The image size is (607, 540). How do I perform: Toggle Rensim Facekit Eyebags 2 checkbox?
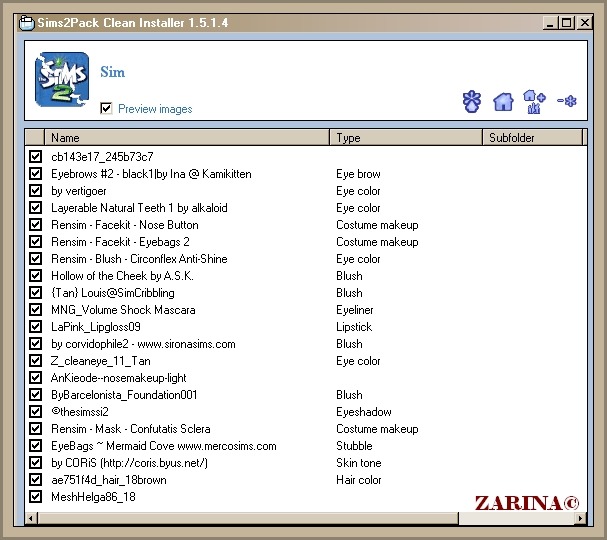[x=36, y=242]
